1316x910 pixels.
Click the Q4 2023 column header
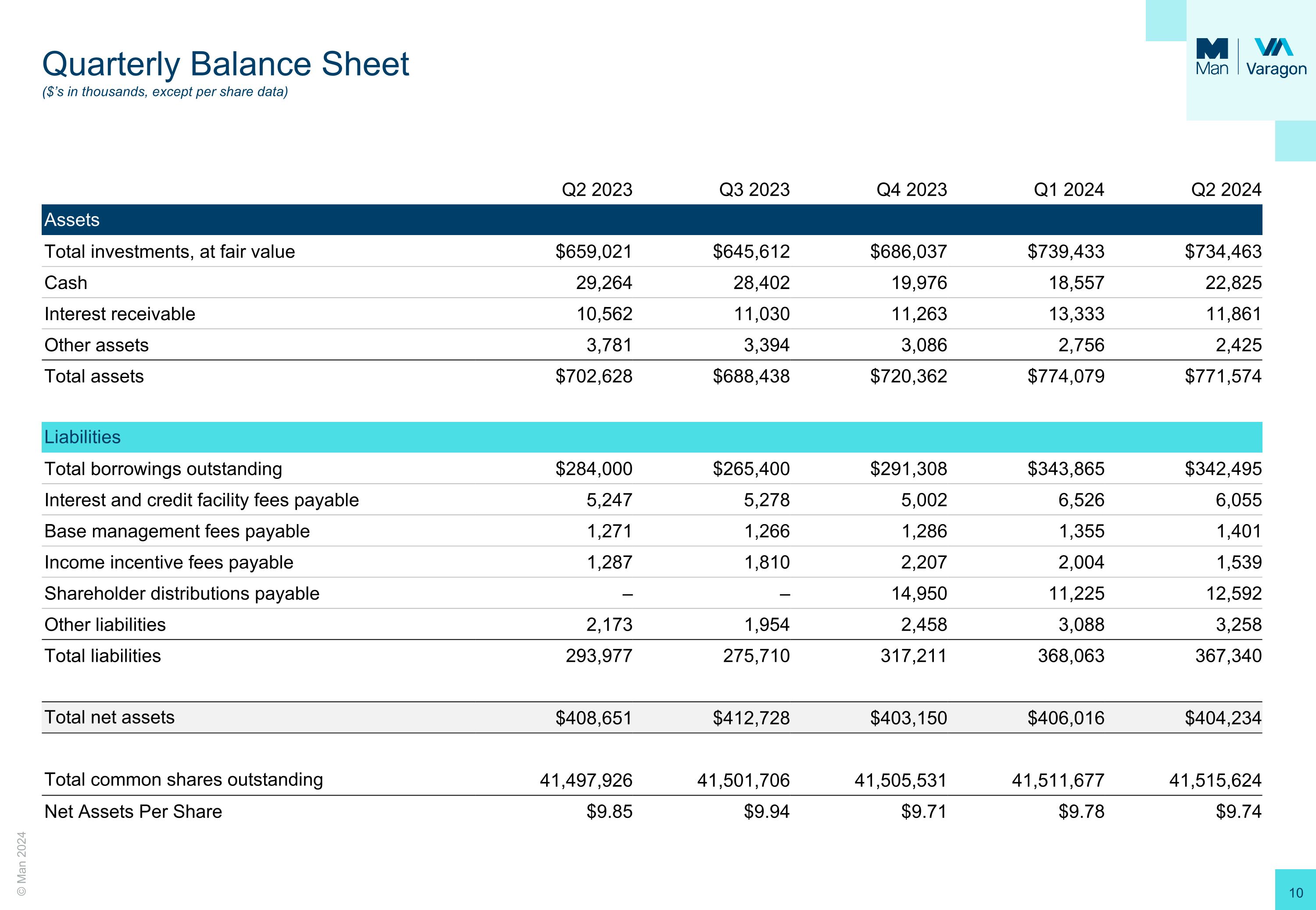pyautogui.click(x=912, y=189)
